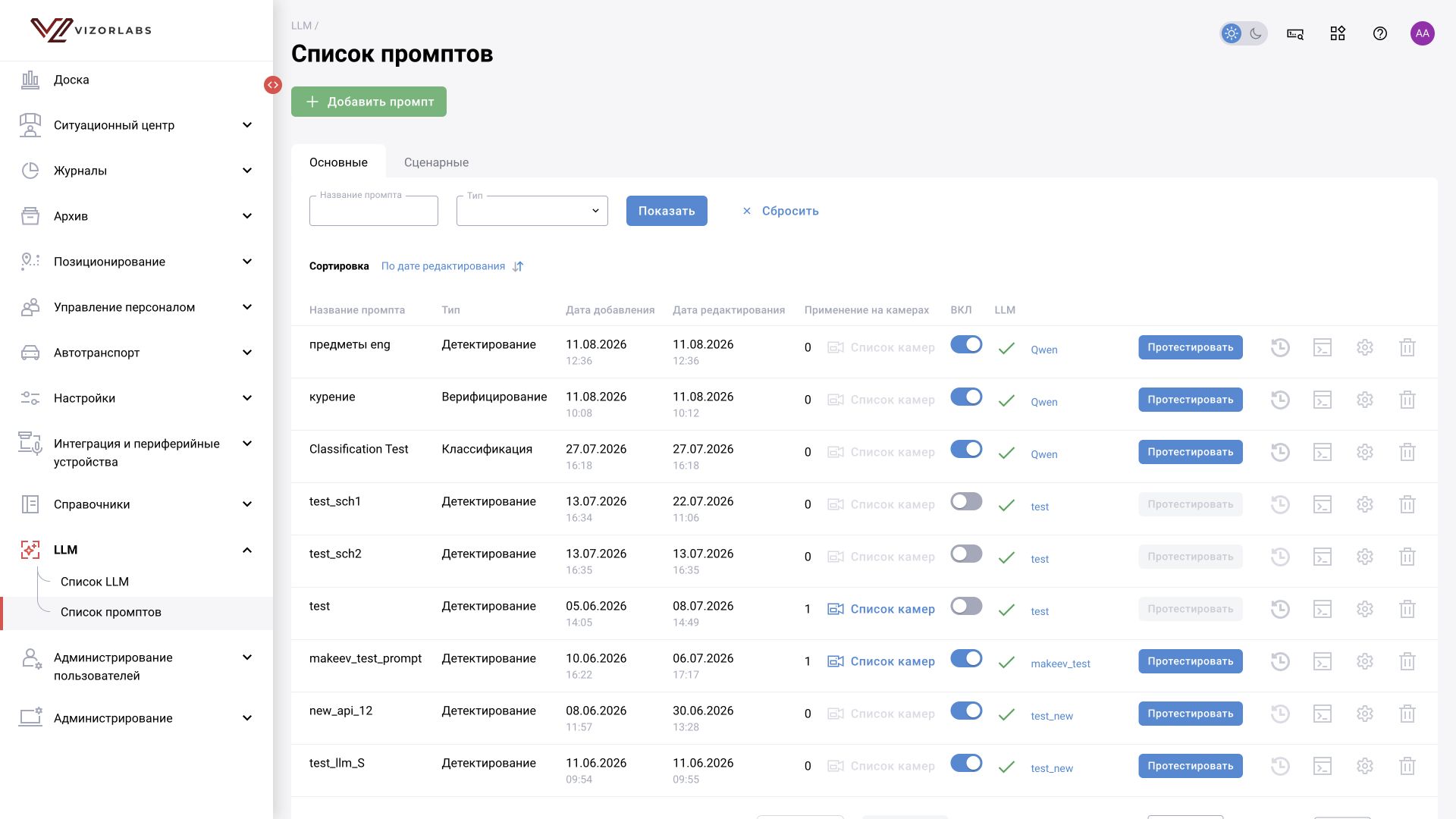Disable the new_api_12 prompt switch

point(966,711)
